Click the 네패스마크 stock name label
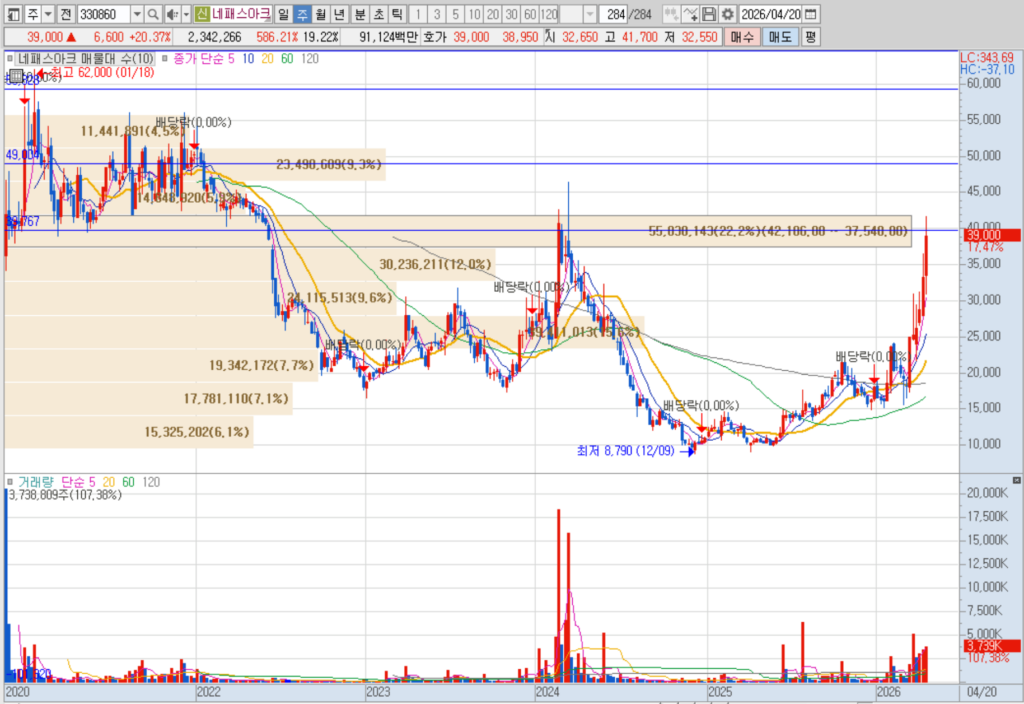 pos(241,14)
